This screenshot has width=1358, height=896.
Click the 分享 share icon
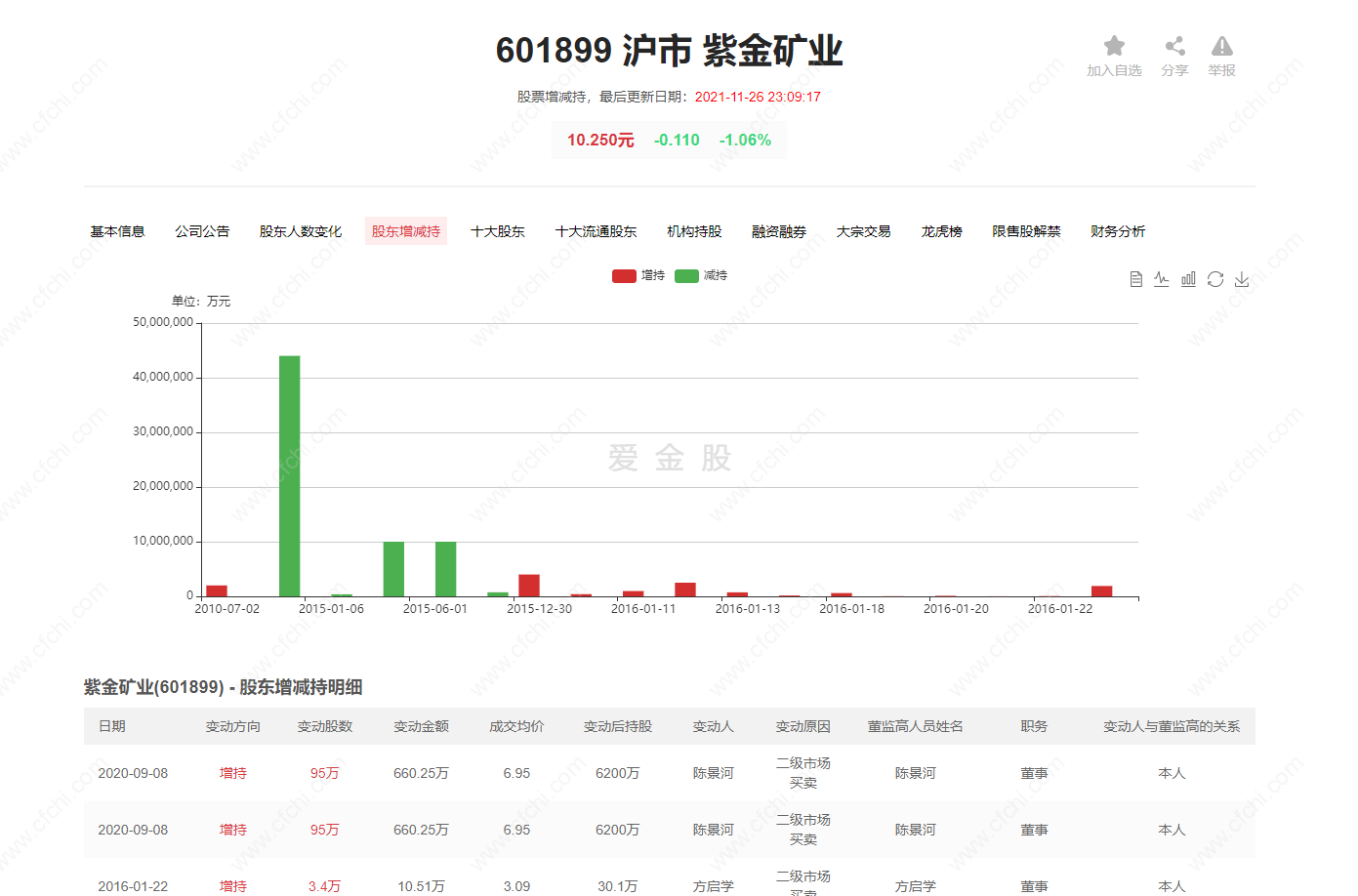pos(1174,46)
